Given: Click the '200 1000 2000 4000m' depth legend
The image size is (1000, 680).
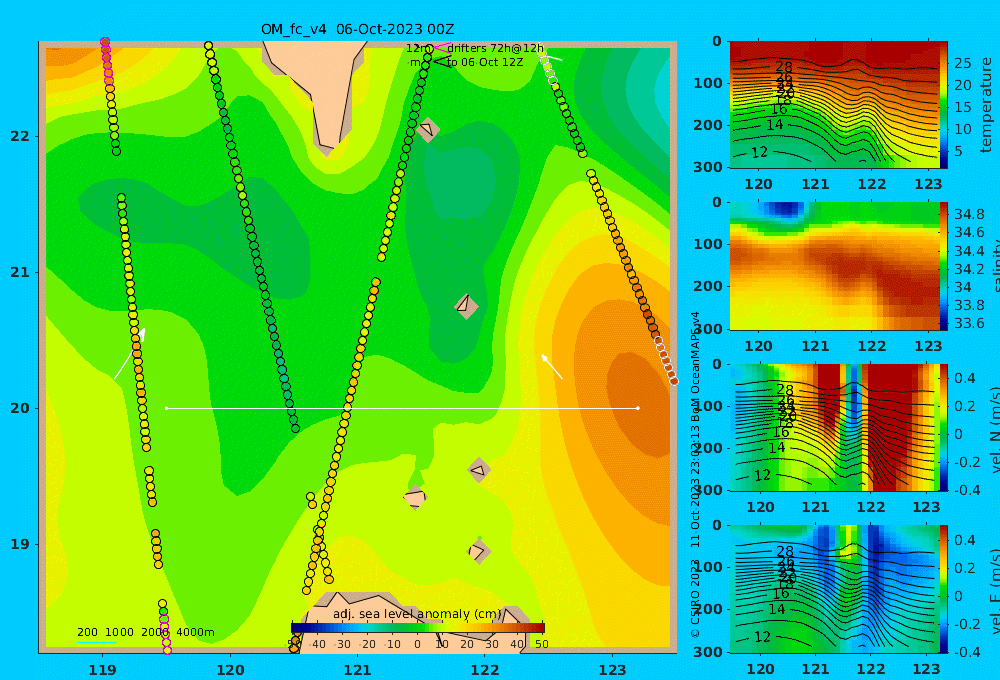Looking at the screenshot, I should (145, 632).
